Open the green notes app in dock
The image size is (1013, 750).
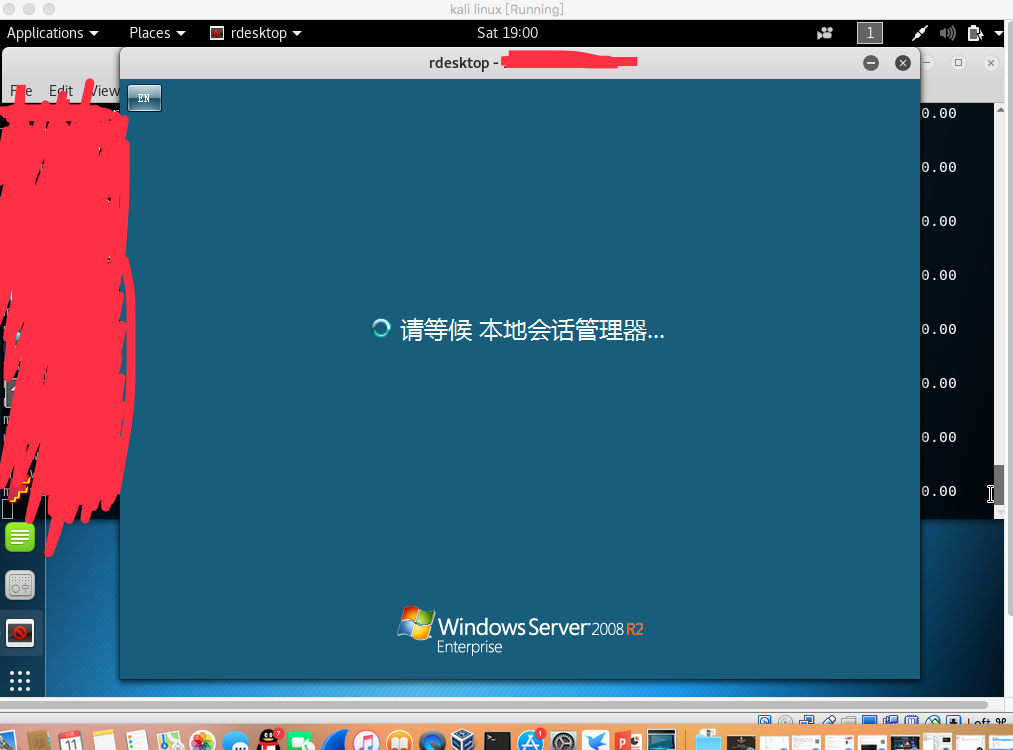20,537
